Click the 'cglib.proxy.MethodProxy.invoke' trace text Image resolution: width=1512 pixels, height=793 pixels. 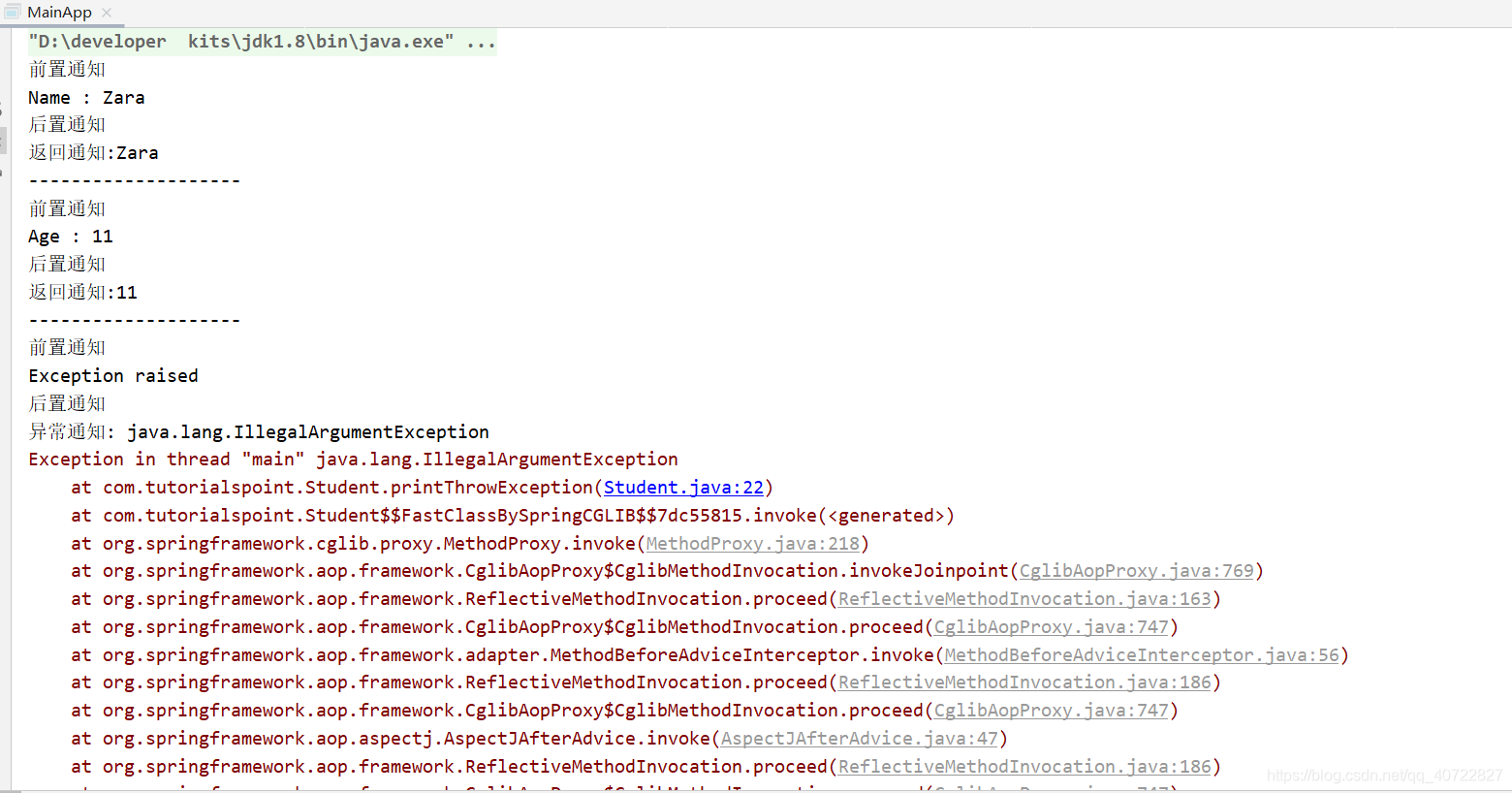476,544
